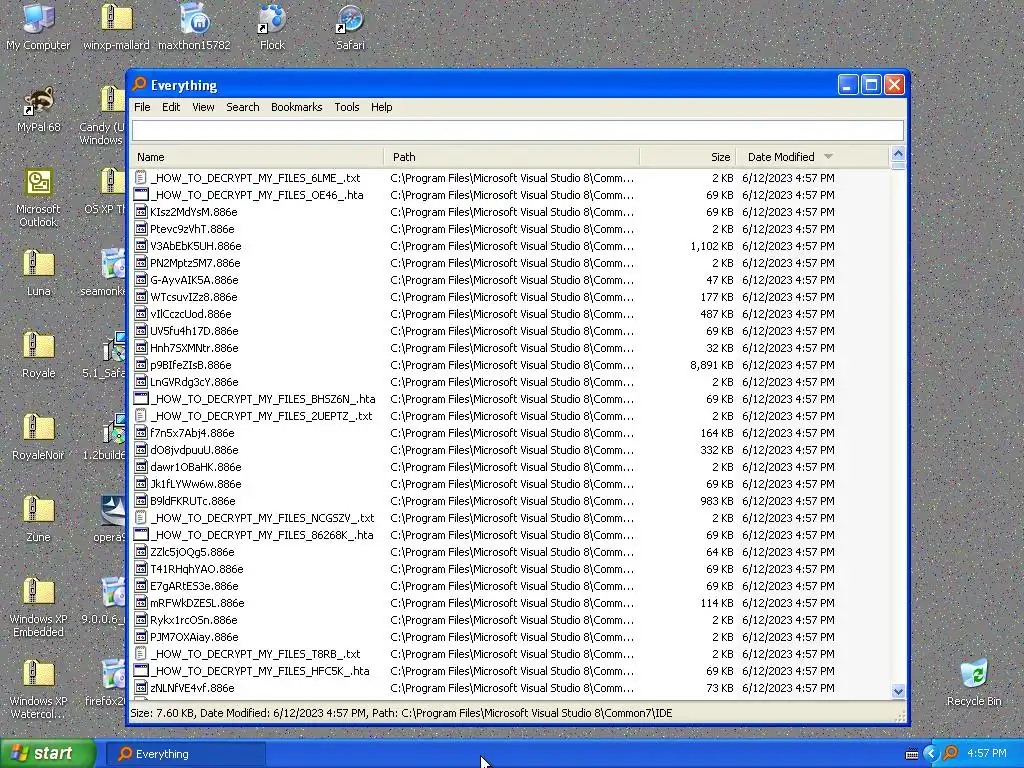Select file name dO8jvdpuuU.886e
Viewport: 1024px width, 768px height.
click(194, 450)
